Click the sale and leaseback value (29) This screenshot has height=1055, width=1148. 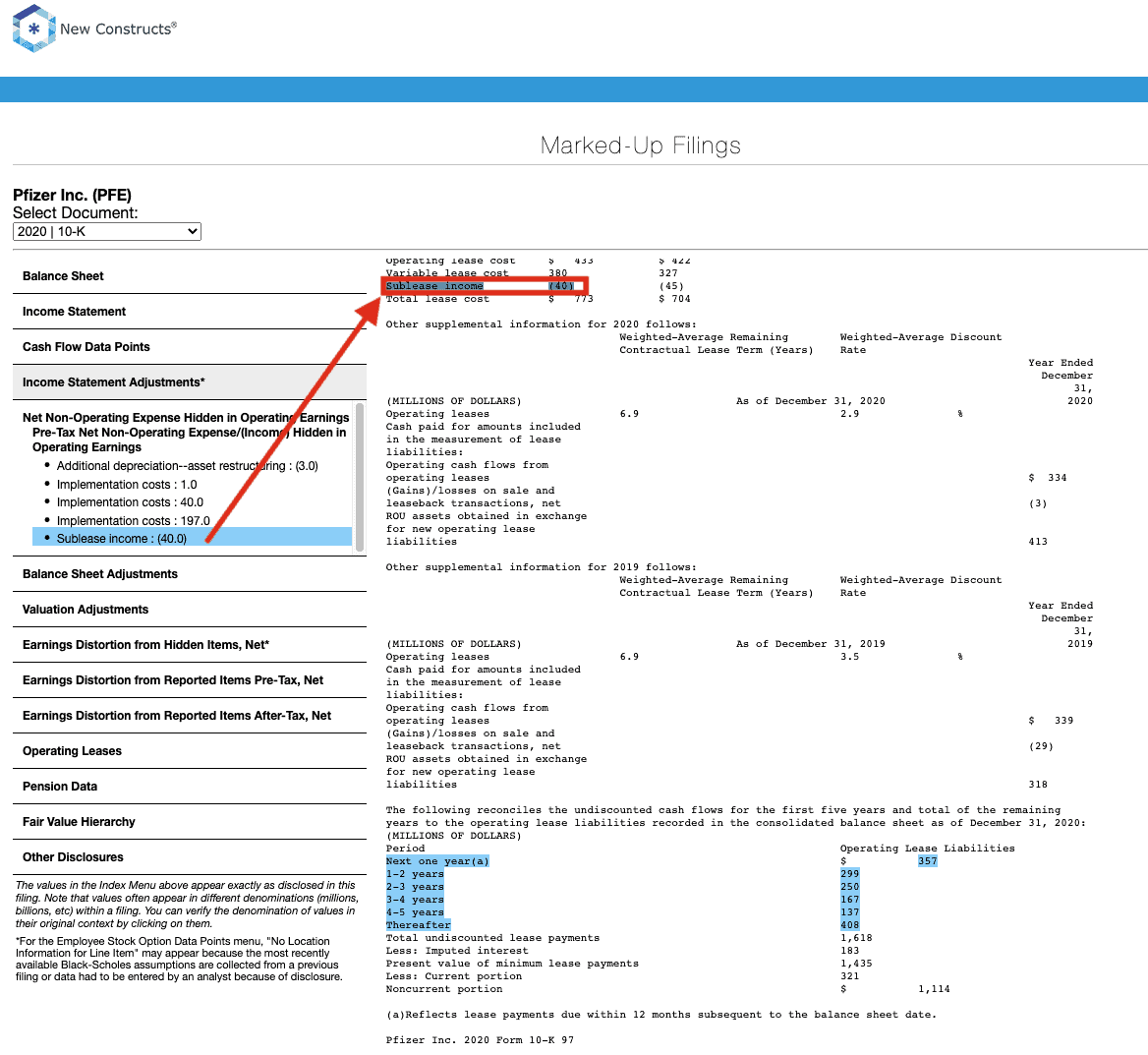point(1041,746)
